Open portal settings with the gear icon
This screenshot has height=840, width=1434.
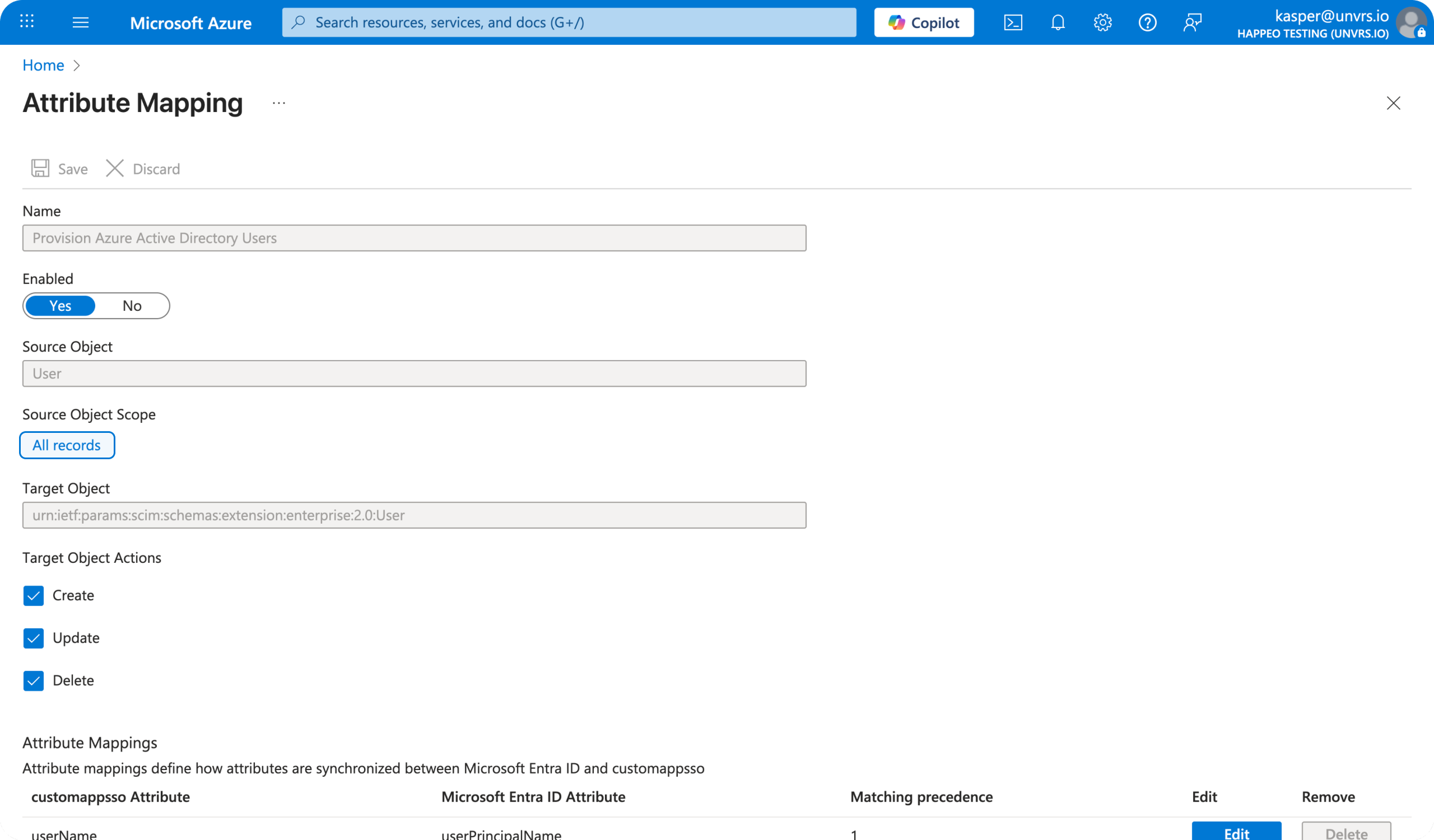pyautogui.click(x=1103, y=22)
